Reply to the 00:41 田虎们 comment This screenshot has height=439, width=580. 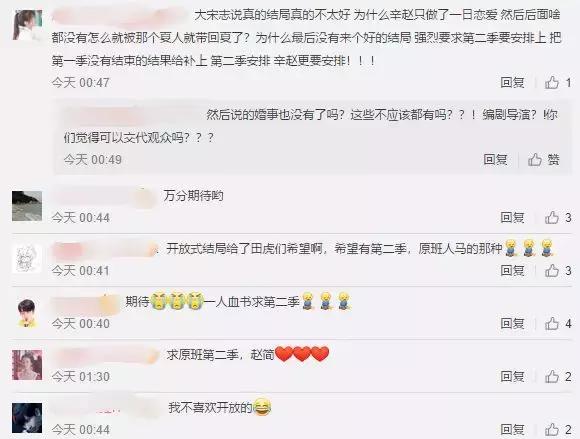point(512,270)
